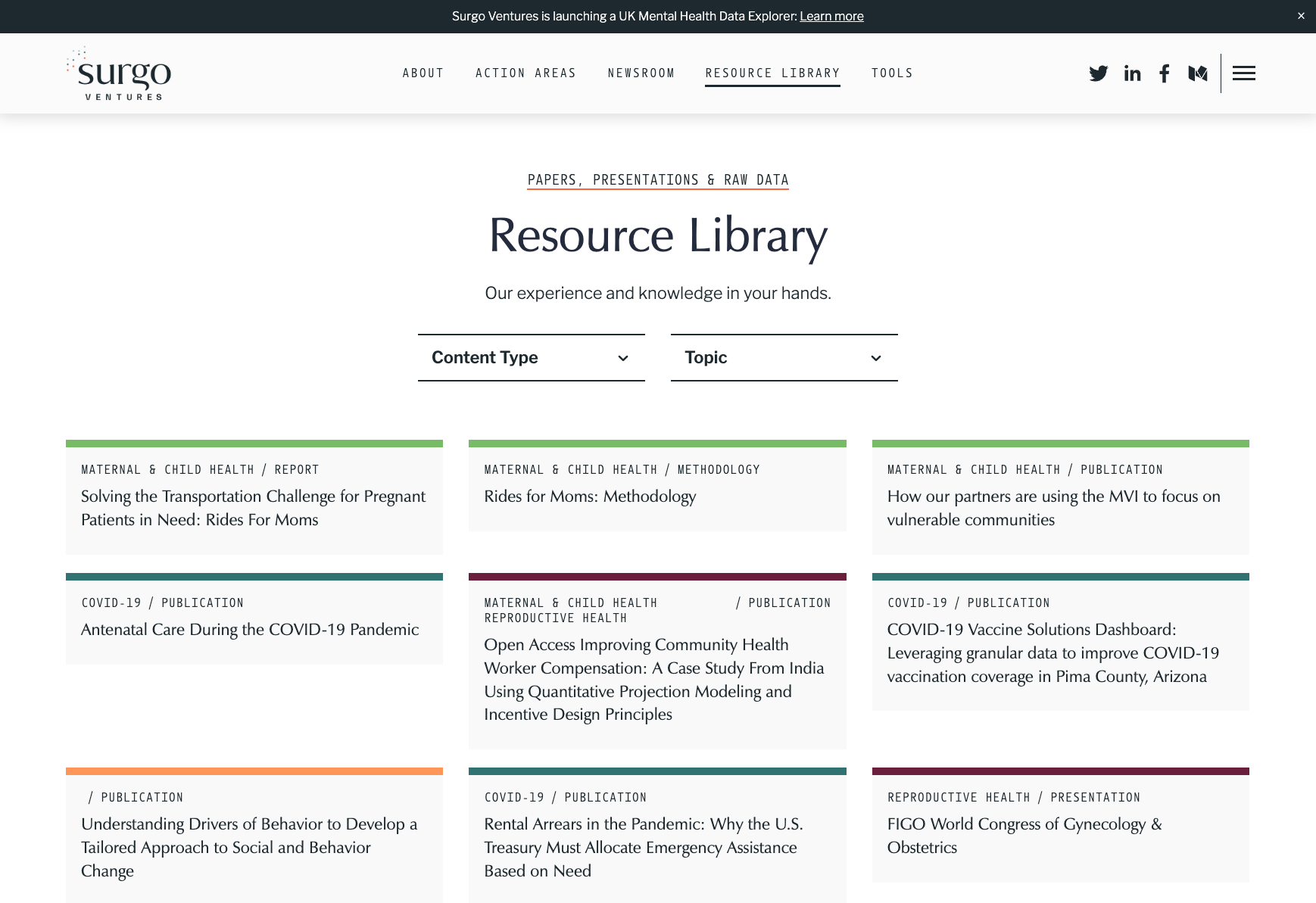Open the Action Areas menu item
This screenshot has width=1316, height=903.
[x=525, y=73]
